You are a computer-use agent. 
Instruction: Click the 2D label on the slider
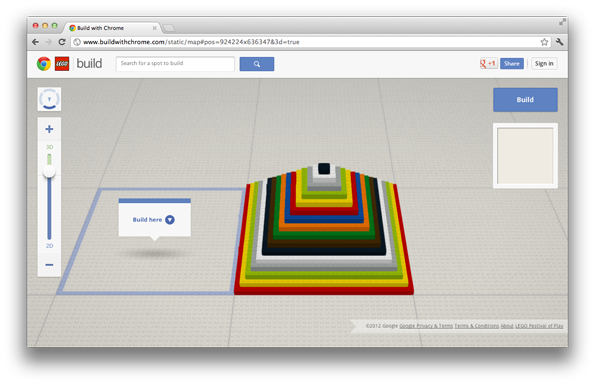tap(49, 246)
